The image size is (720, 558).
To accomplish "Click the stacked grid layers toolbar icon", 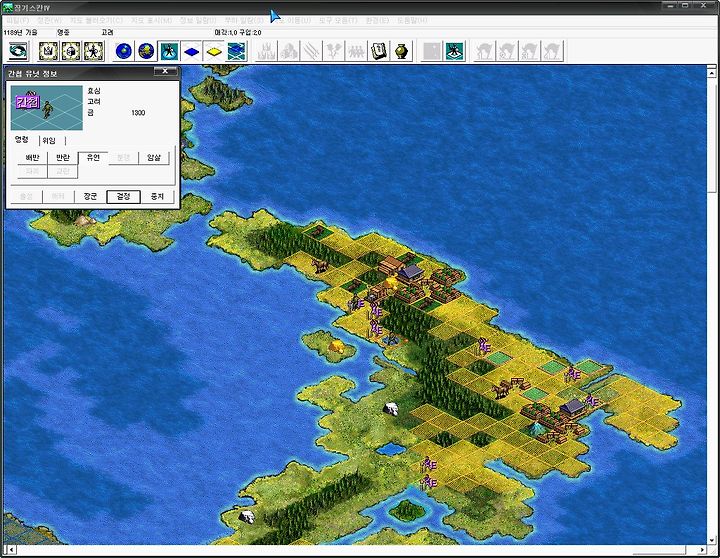I will click(x=236, y=51).
